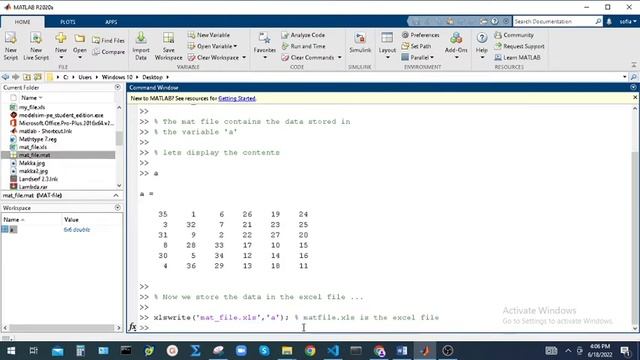This screenshot has height=360, width=640.
Task: Click Current Folder horizontal scrollbar
Action: [x=62, y=328]
